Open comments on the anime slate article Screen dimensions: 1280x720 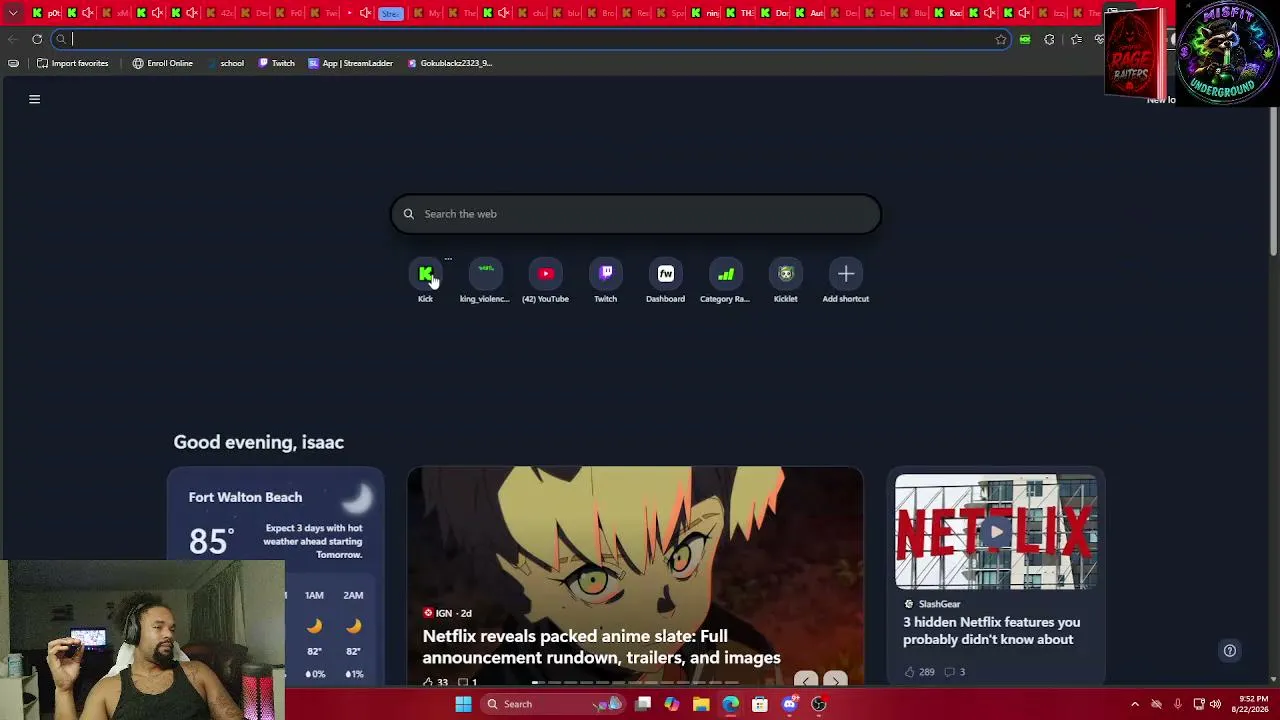468,682
